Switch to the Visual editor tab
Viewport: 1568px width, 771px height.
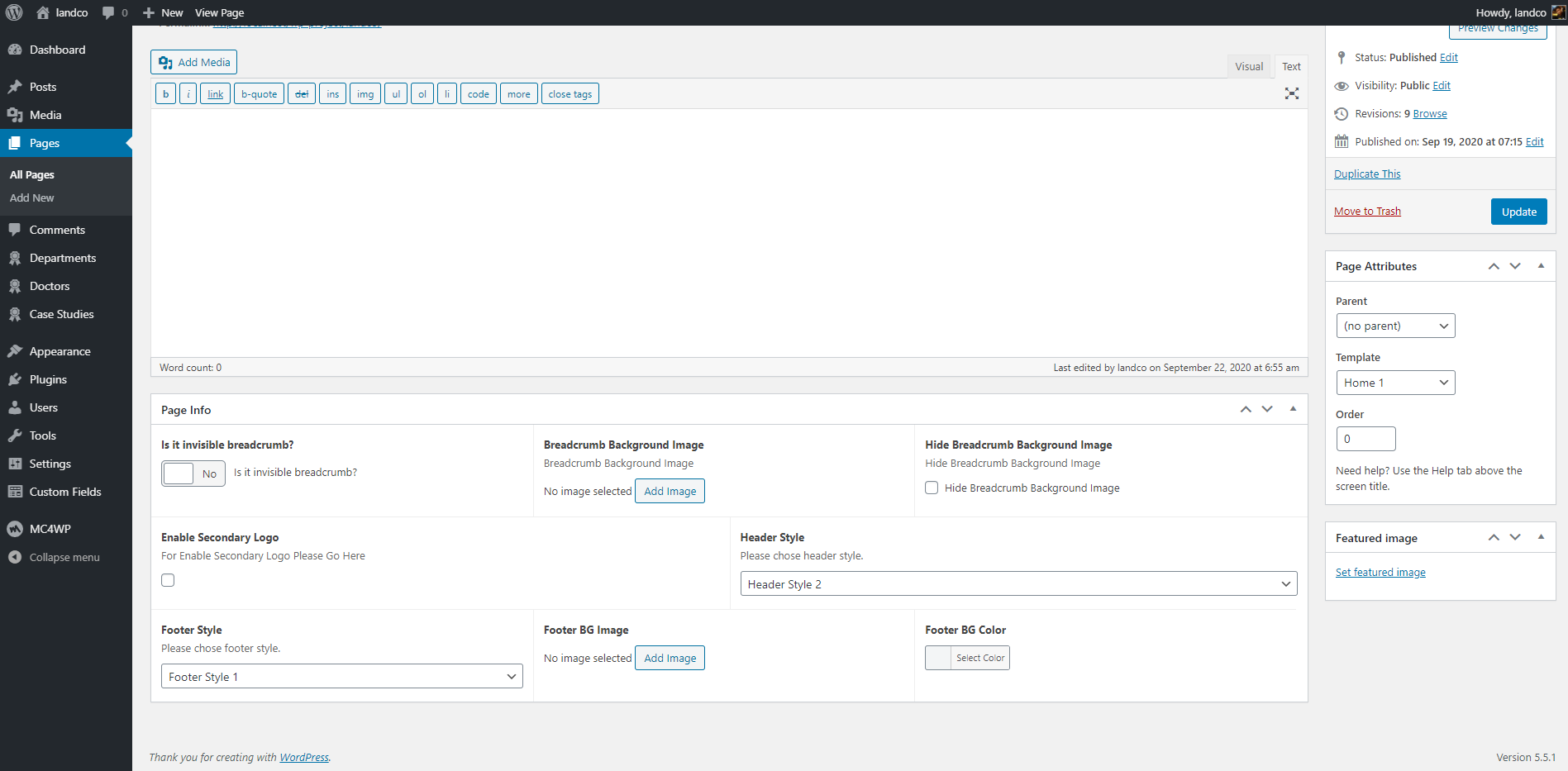1248,66
